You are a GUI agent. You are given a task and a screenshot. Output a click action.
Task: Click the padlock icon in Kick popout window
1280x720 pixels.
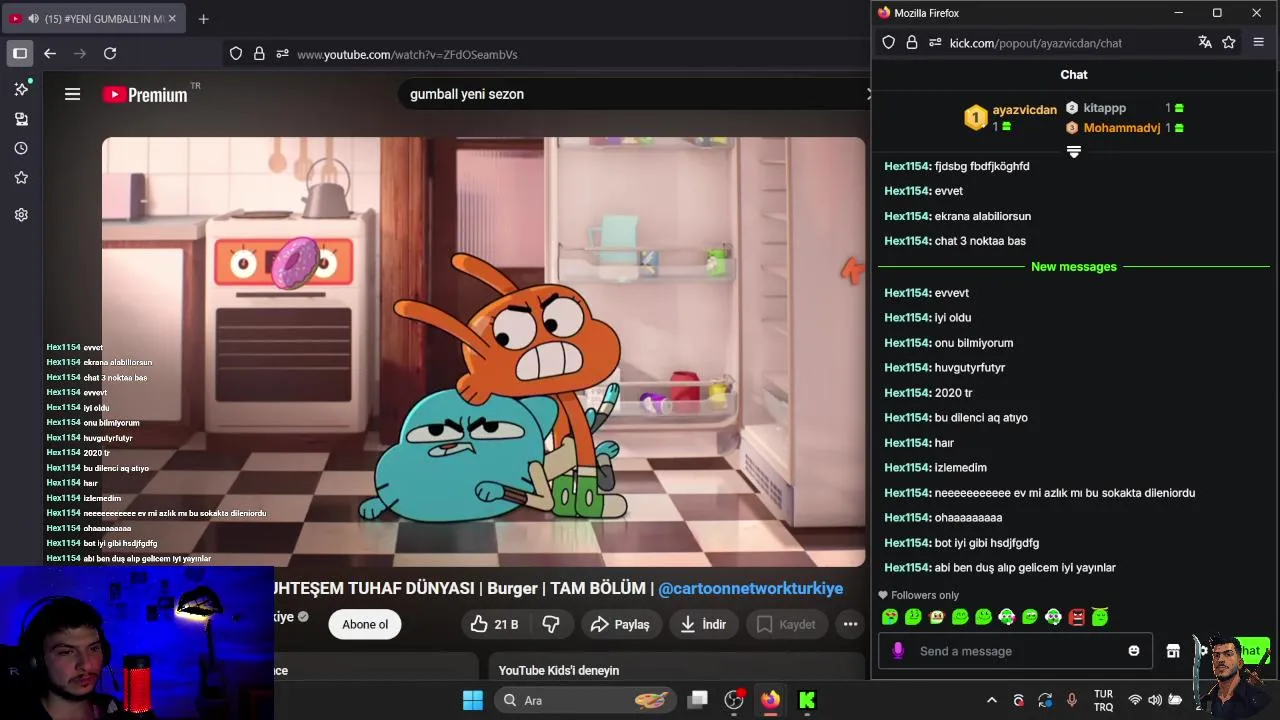[x=911, y=42]
